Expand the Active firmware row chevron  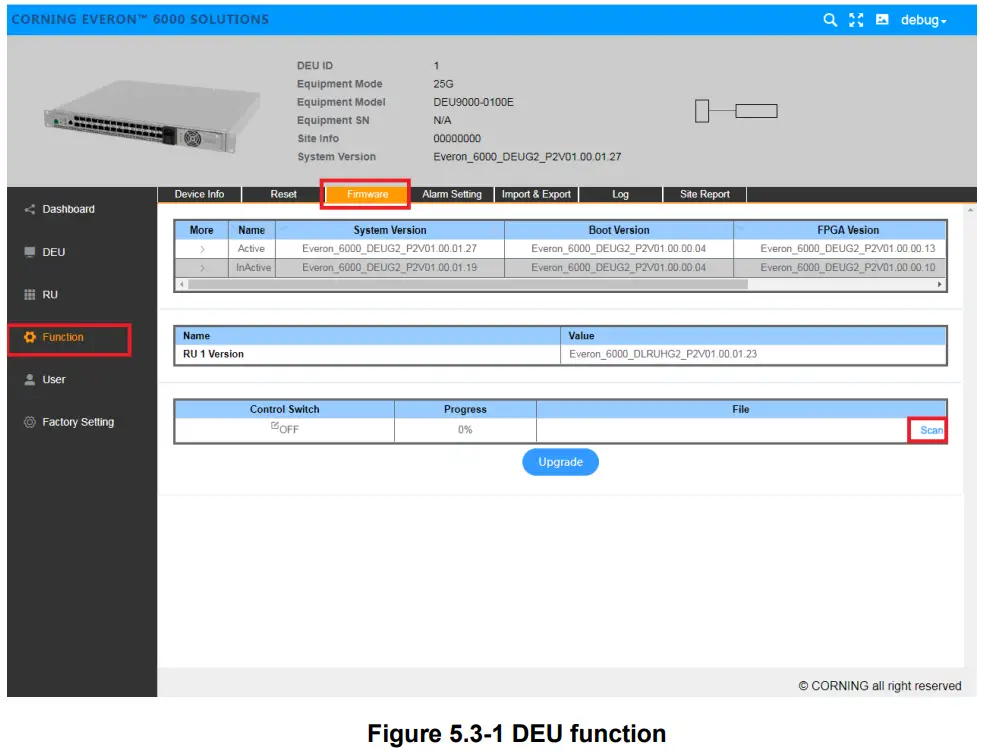tap(202, 249)
